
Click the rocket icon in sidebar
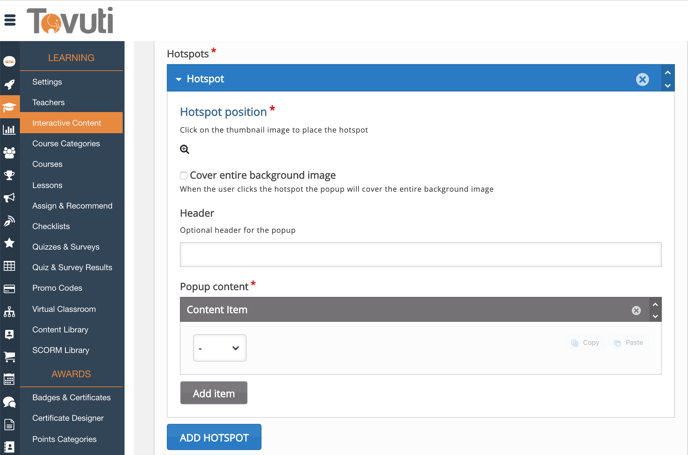tap(9, 85)
